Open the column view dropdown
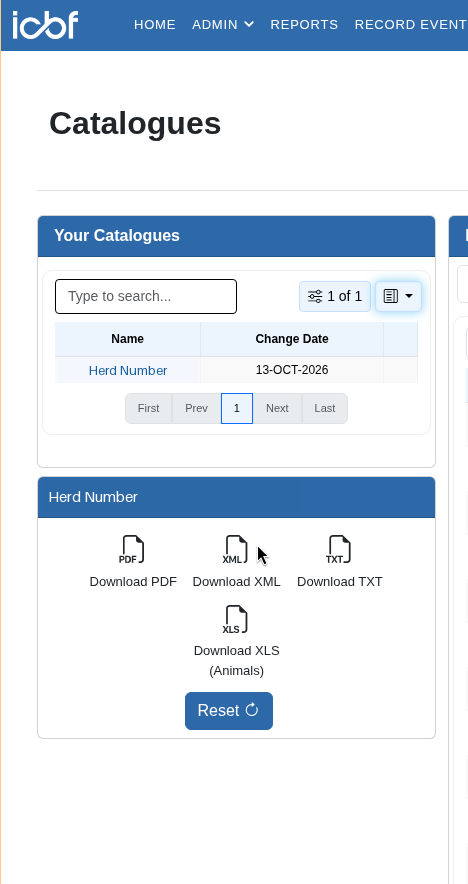This screenshot has height=884, width=468. coord(398,296)
